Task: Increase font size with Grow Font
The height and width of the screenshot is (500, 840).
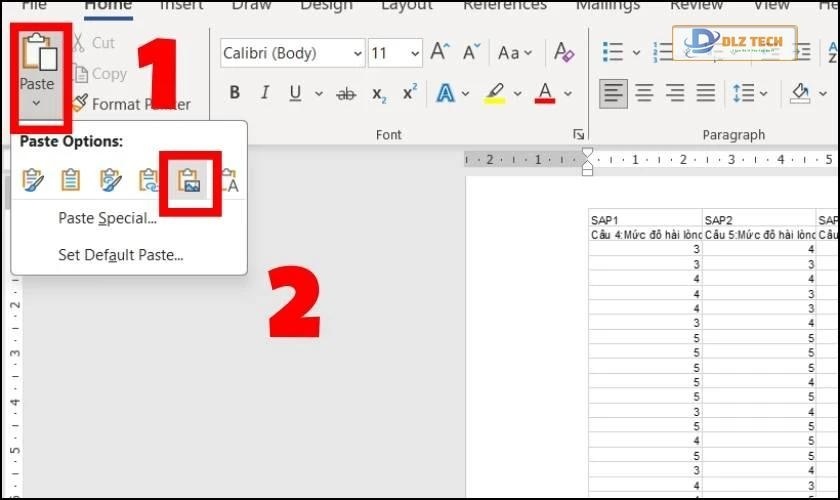Action: [x=439, y=52]
